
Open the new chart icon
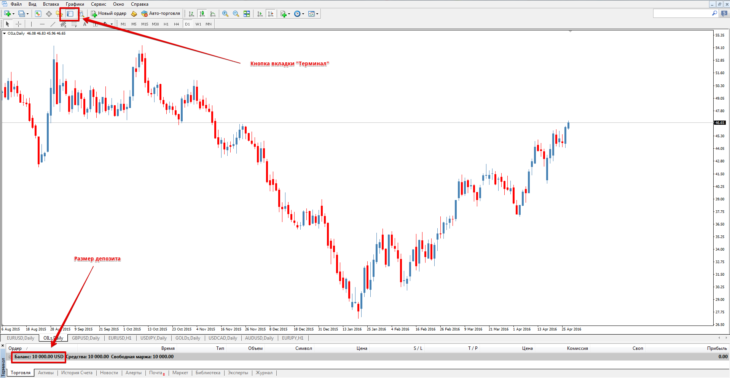click(7, 14)
